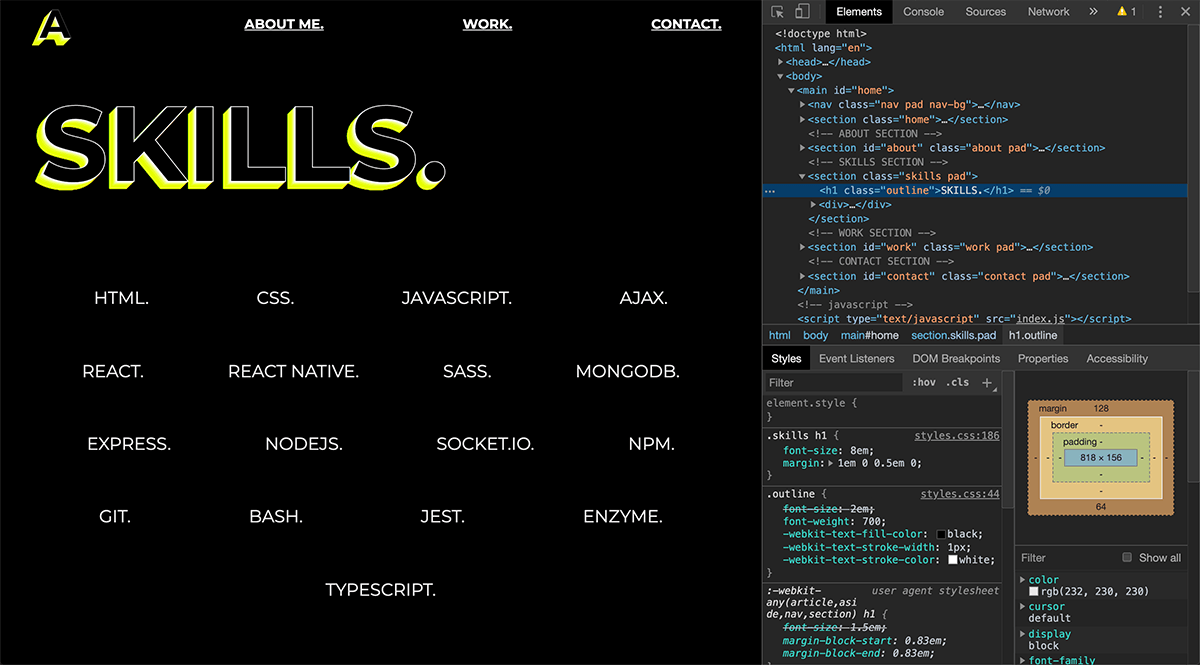Expand the computed cursor property
The width and height of the screenshot is (1200, 665).
click(1022, 607)
